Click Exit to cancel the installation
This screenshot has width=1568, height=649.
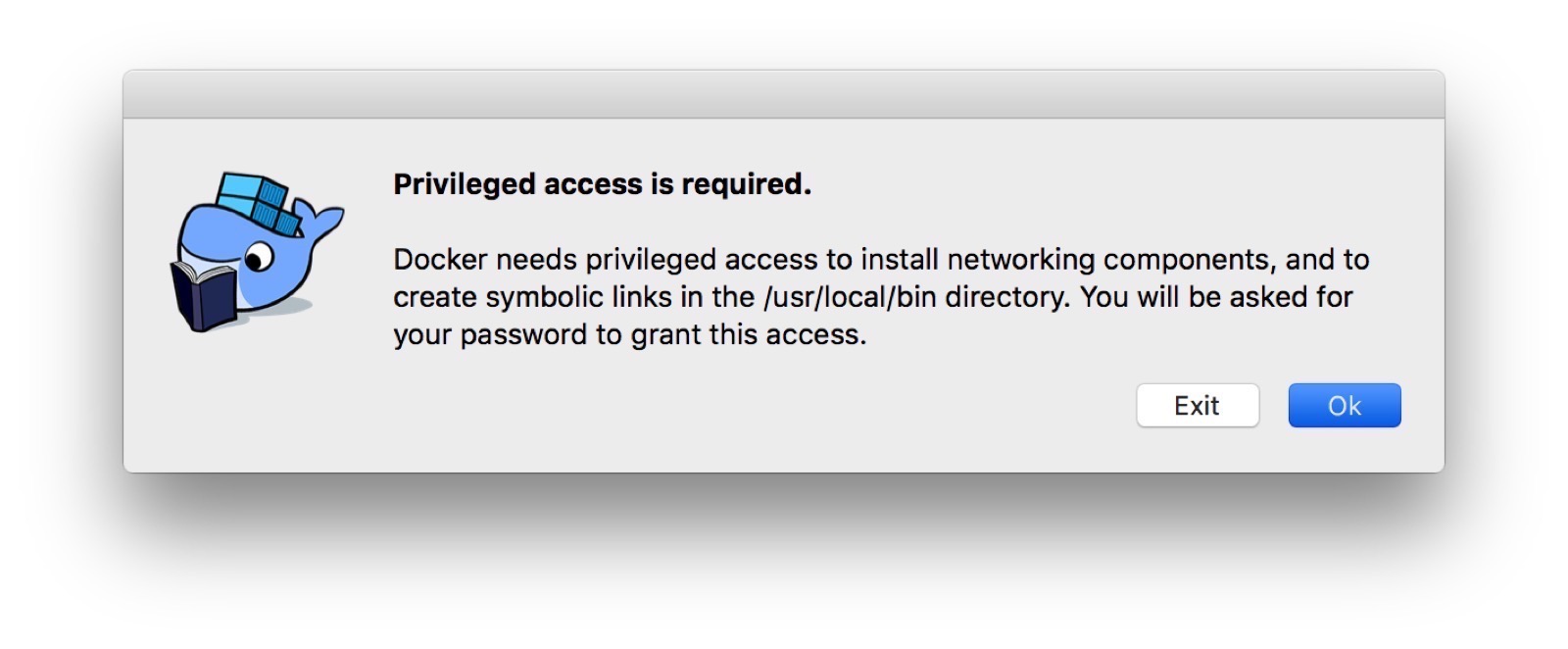1198,405
